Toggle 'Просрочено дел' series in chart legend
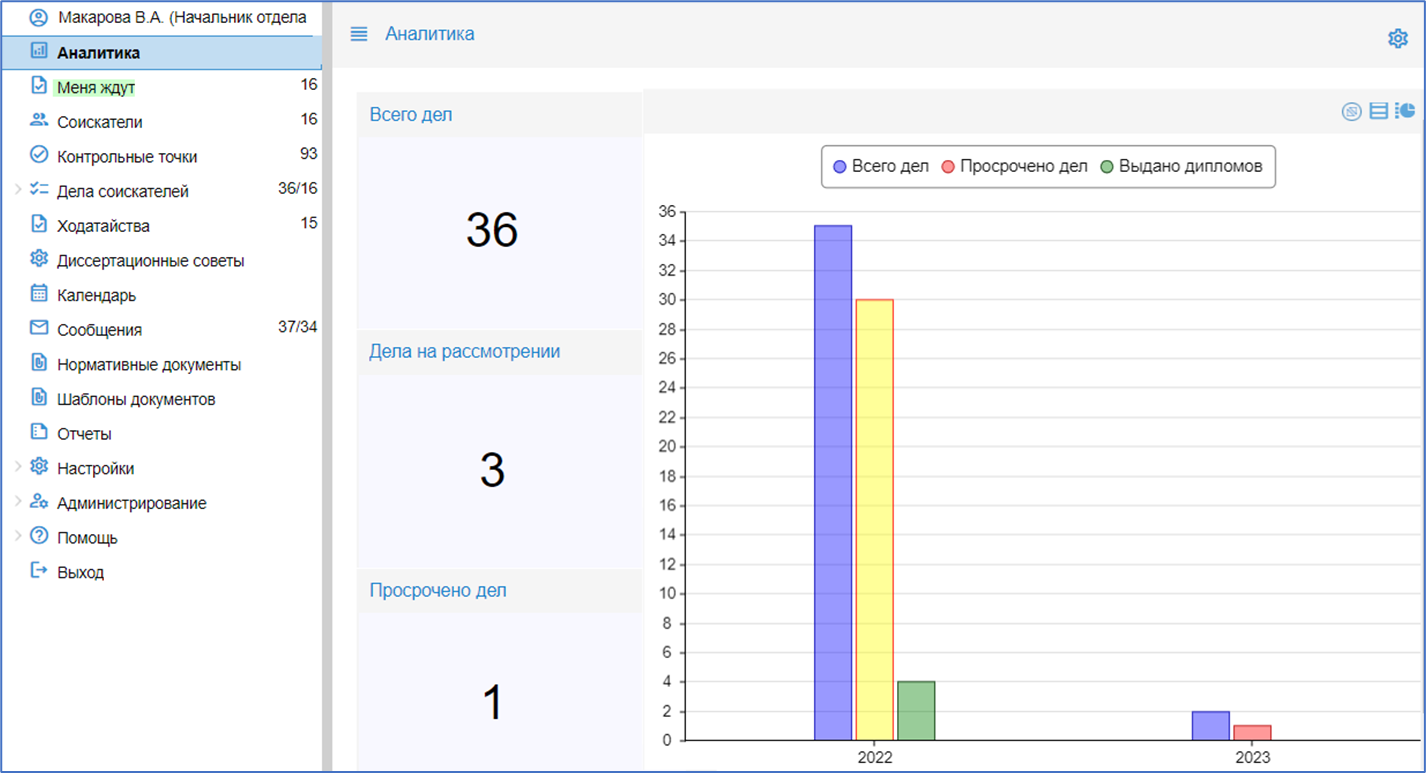This screenshot has width=1426, height=773. click(x=1014, y=167)
